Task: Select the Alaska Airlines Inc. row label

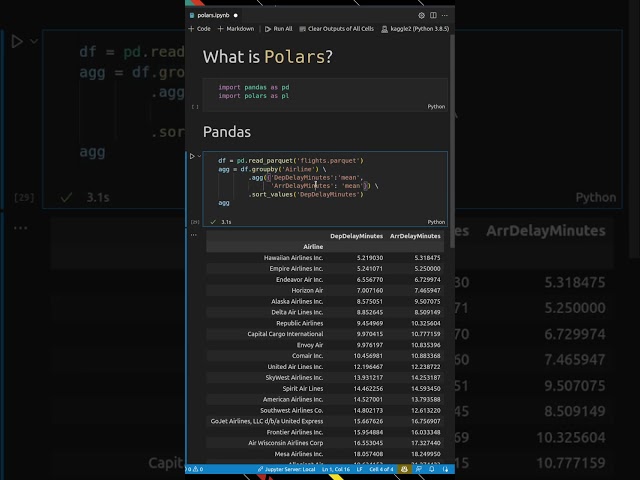Action: [x=297, y=301]
